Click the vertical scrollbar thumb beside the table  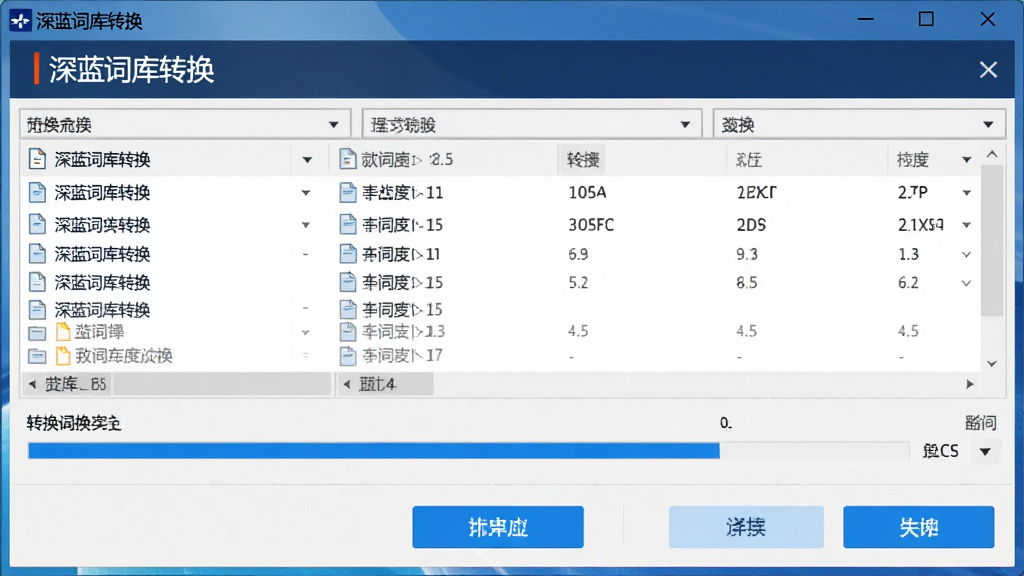992,240
